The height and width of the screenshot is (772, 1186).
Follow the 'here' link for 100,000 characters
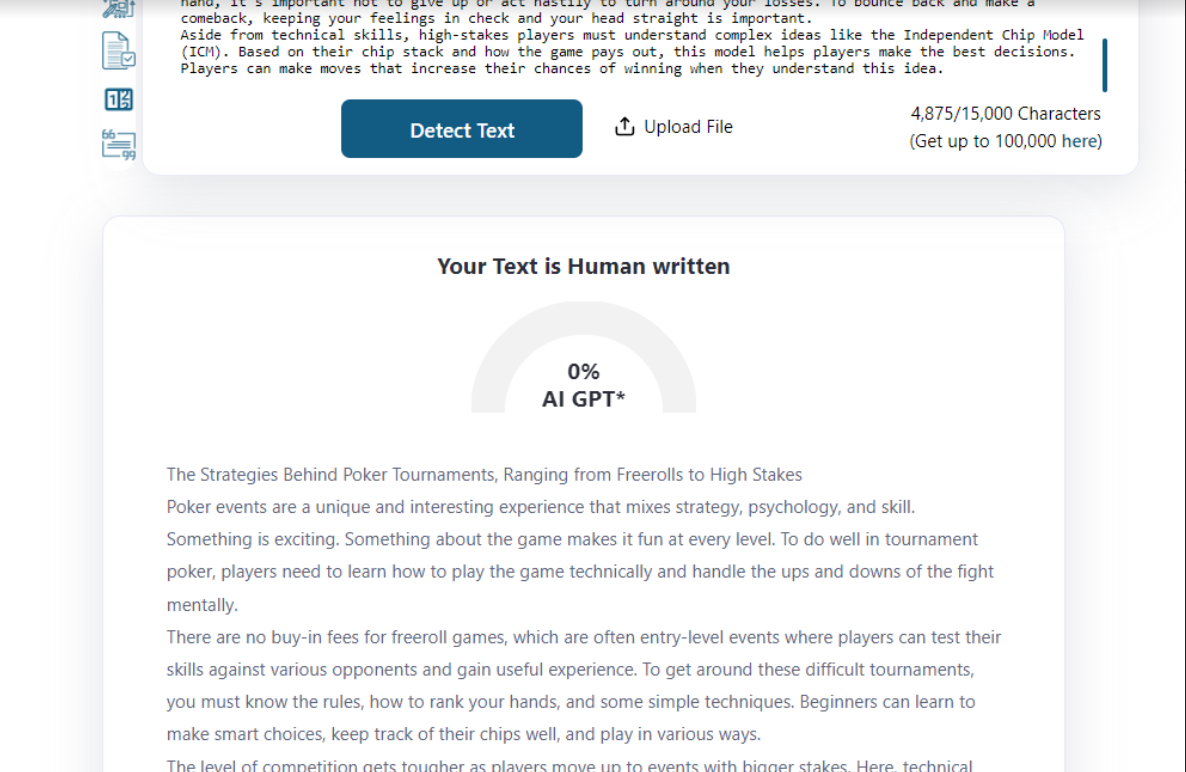(1081, 141)
